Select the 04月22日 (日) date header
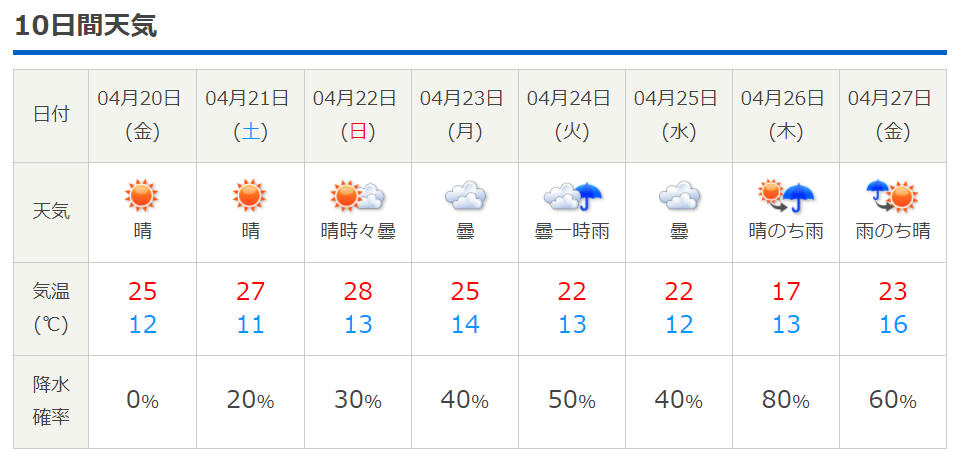Image resolution: width=965 pixels, height=460 pixels. pyautogui.click(x=358, y=116)
